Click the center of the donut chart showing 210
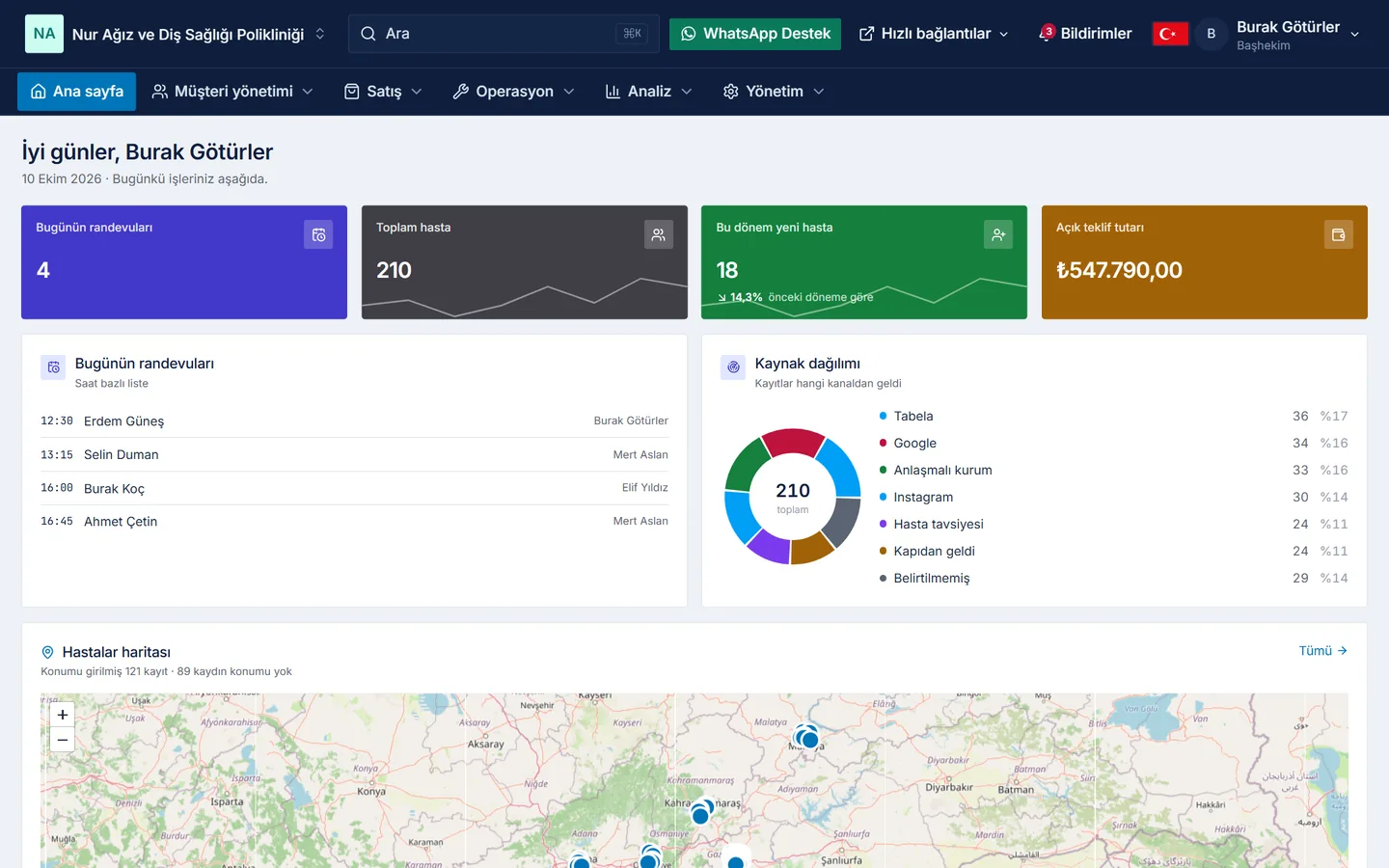Image resolution: width=1389 pixels, height=868 pixels. pyautogui.click(x=793, y=497)
